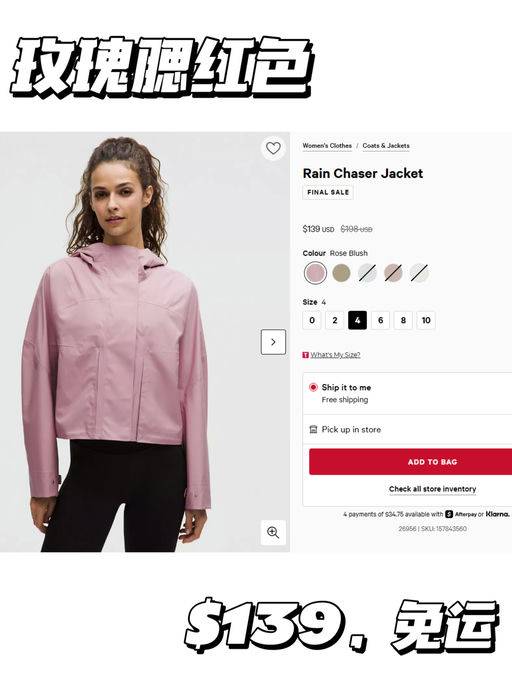Open the Women's Clothes breadcrumb

coord(327,145)
